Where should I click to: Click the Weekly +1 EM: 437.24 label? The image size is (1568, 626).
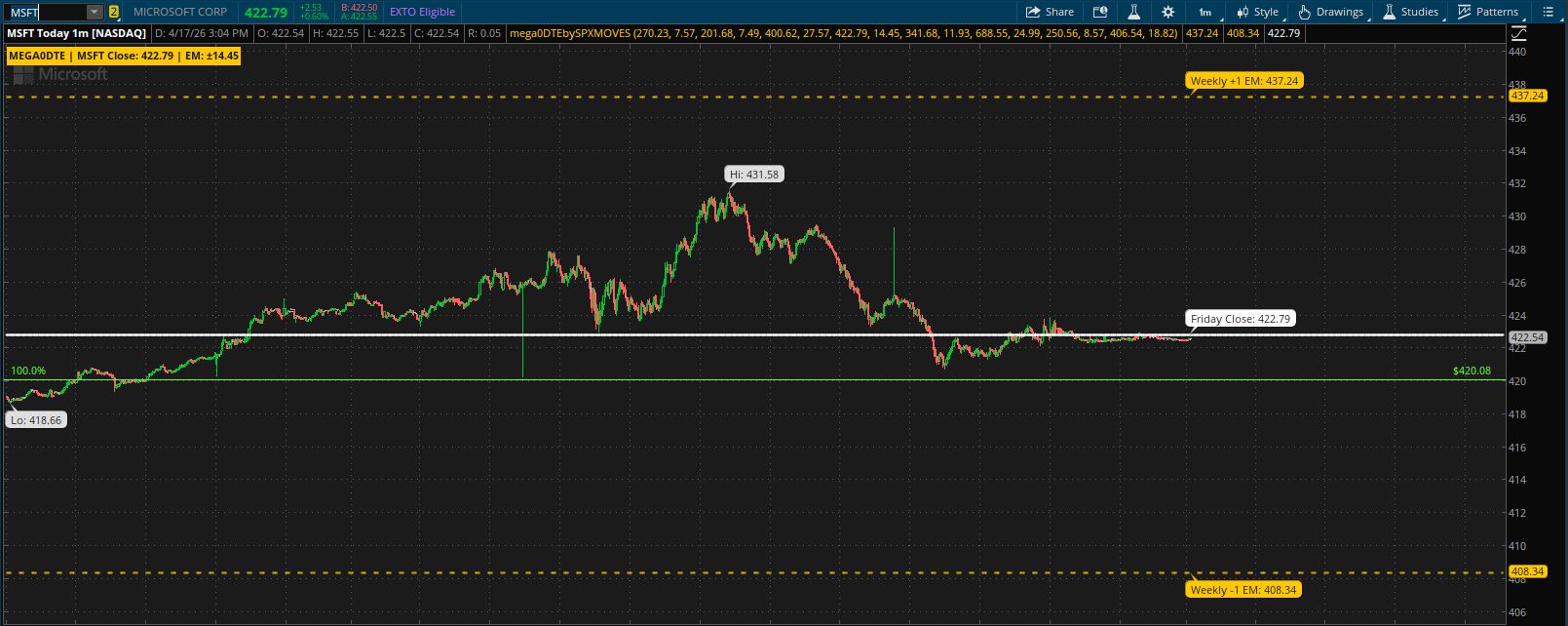point(1244,81)
